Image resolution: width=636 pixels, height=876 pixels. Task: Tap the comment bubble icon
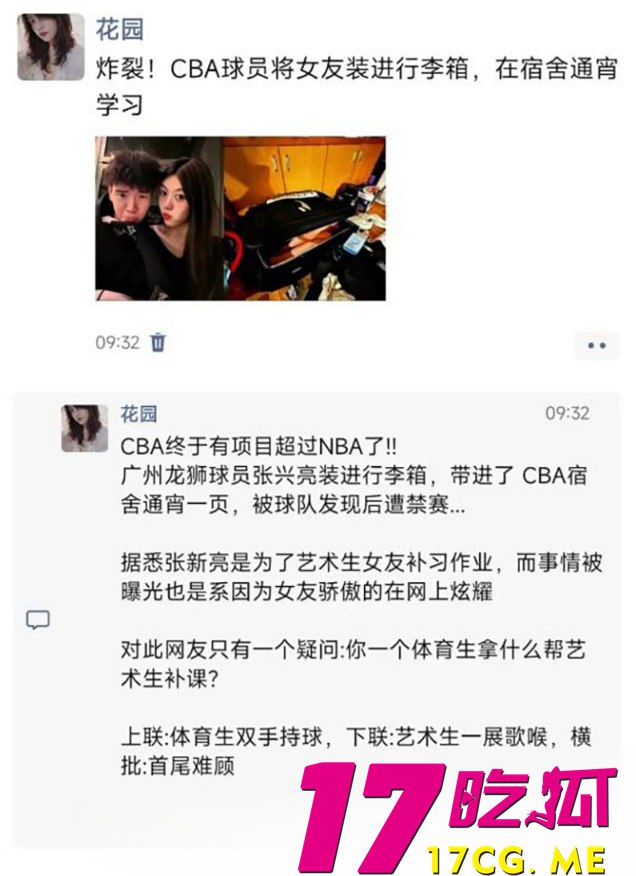(x=38, y=619)
